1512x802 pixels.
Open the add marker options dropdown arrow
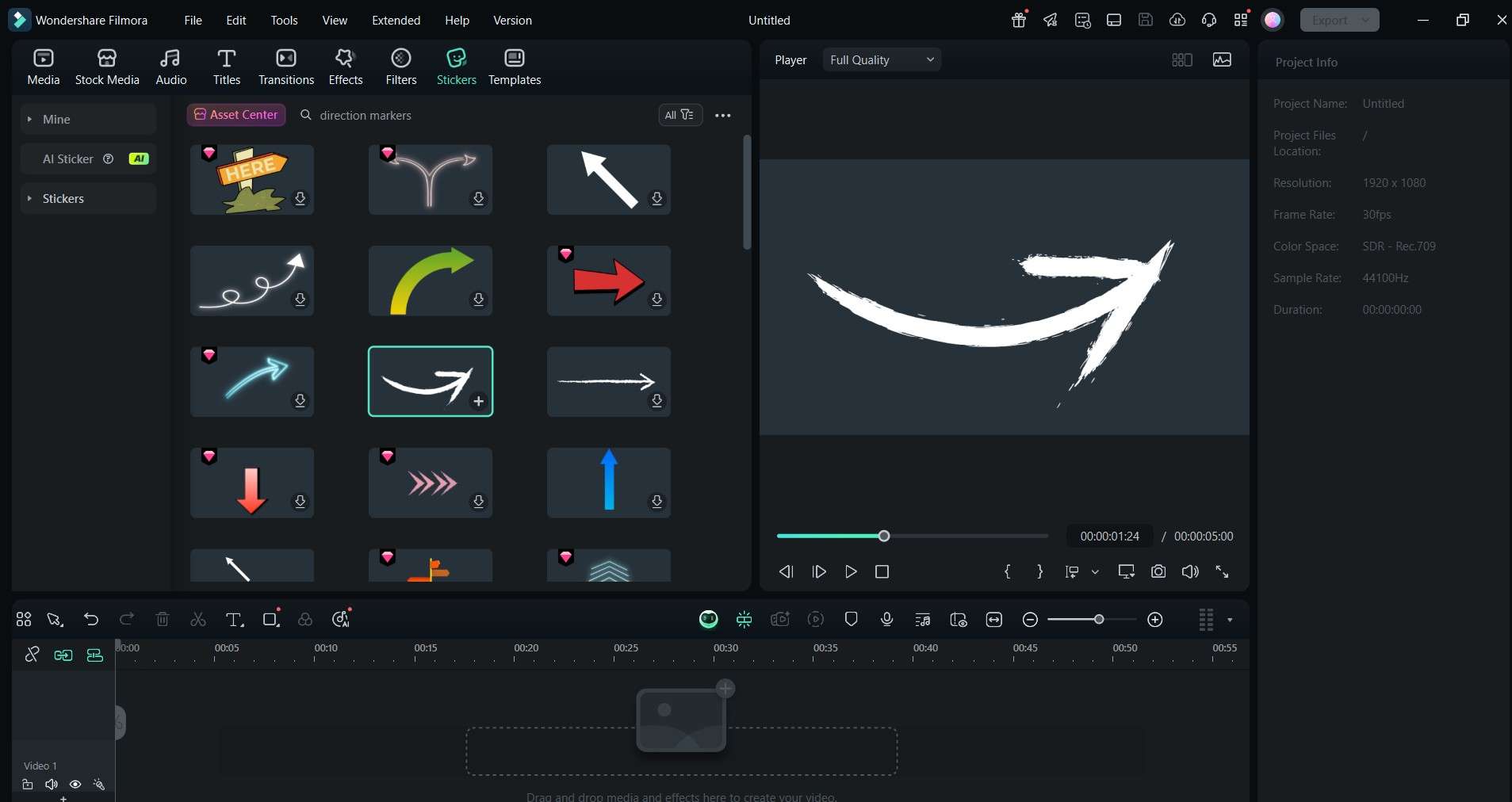(x=1095, y=571)
